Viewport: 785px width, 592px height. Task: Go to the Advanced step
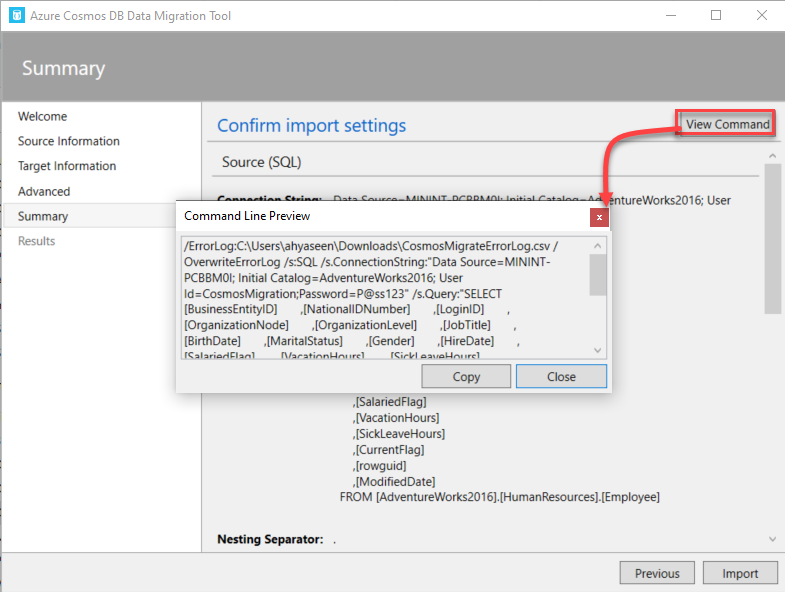[44, 191]
